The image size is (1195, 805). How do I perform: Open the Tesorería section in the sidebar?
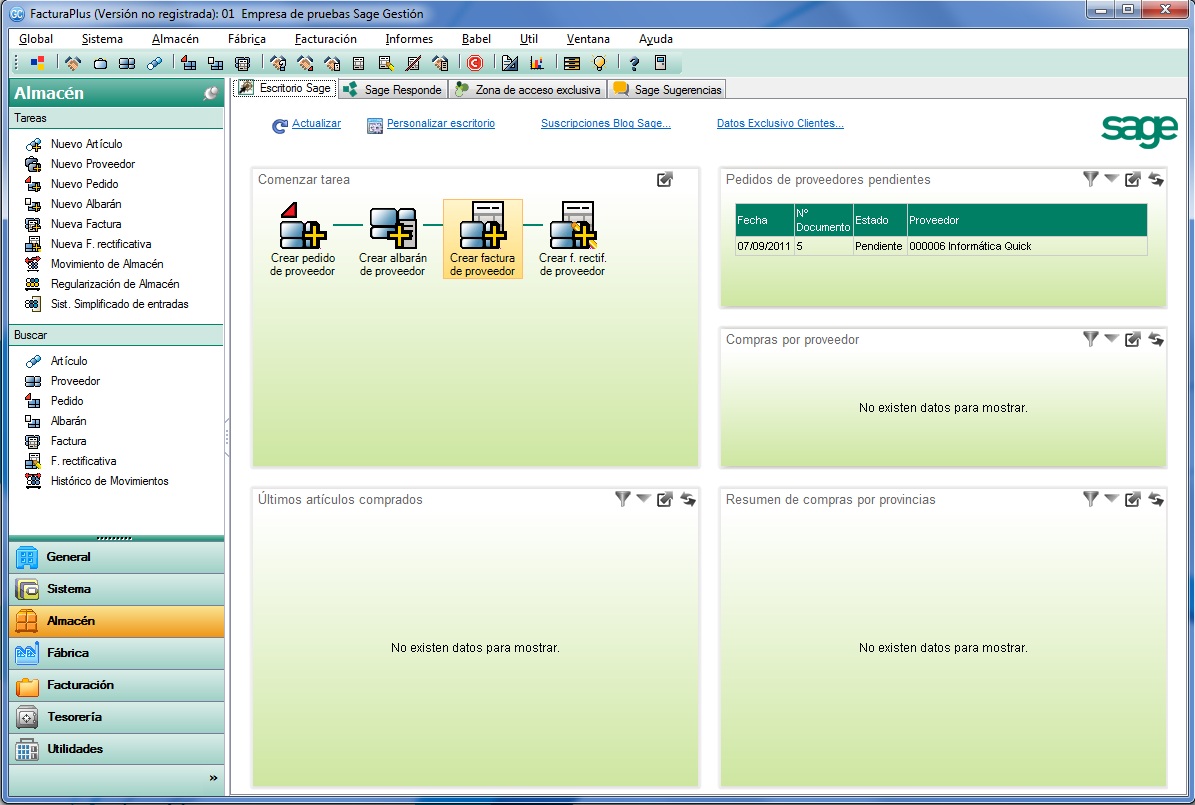tap(117, 717)
